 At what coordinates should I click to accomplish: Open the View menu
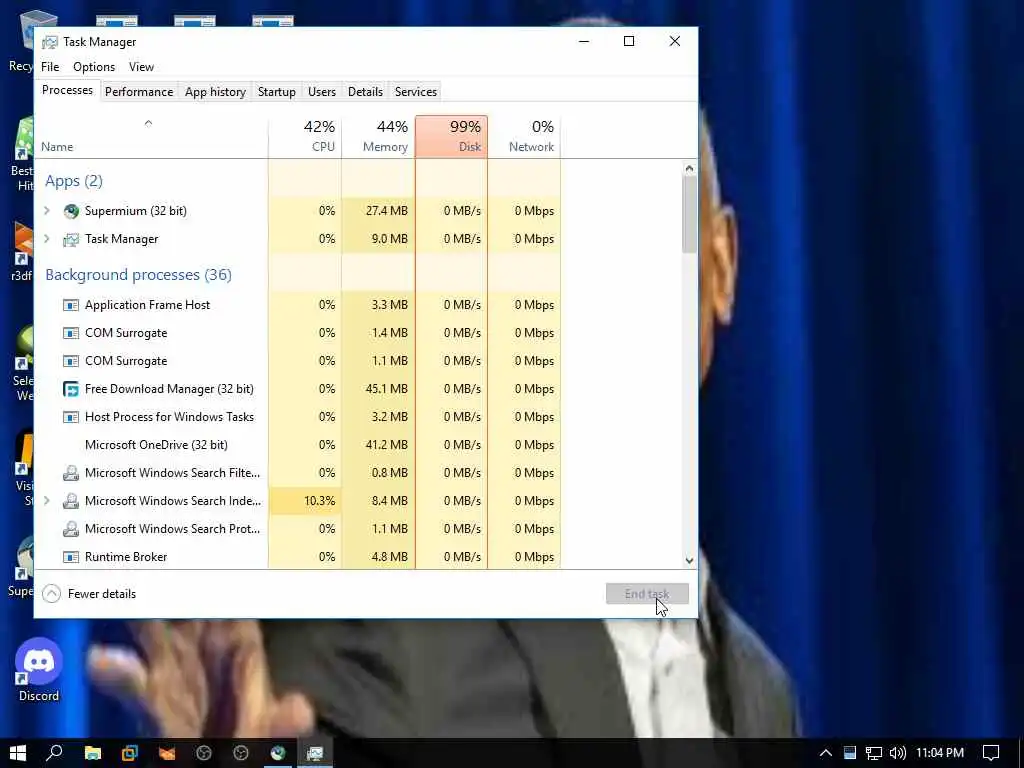(x=141, y=67)
